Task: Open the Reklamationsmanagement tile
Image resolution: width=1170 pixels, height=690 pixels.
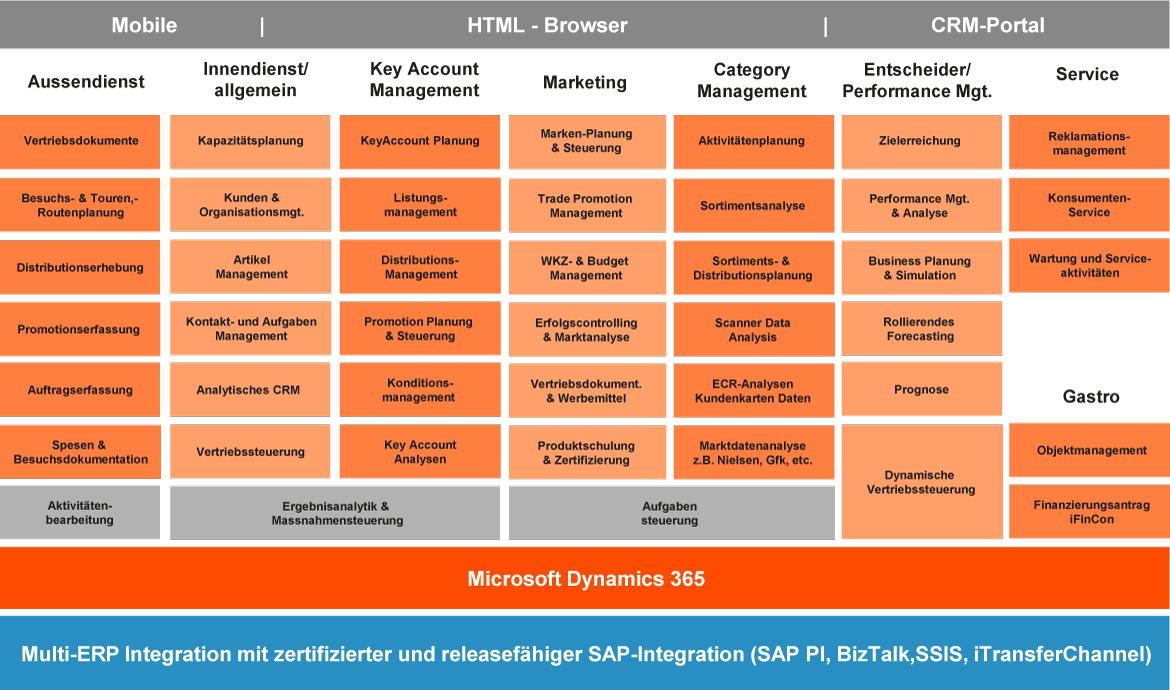Action: point(1089,142)
